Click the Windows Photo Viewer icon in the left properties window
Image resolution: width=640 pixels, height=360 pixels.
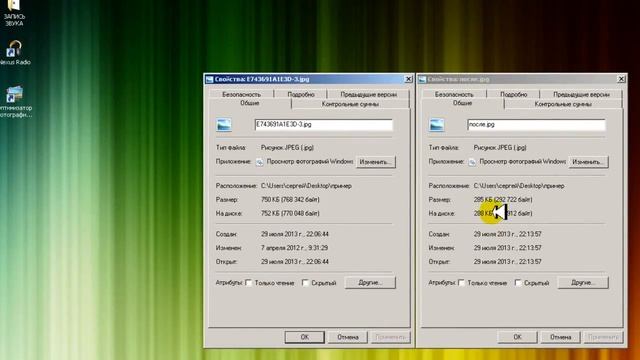[260, 162]
